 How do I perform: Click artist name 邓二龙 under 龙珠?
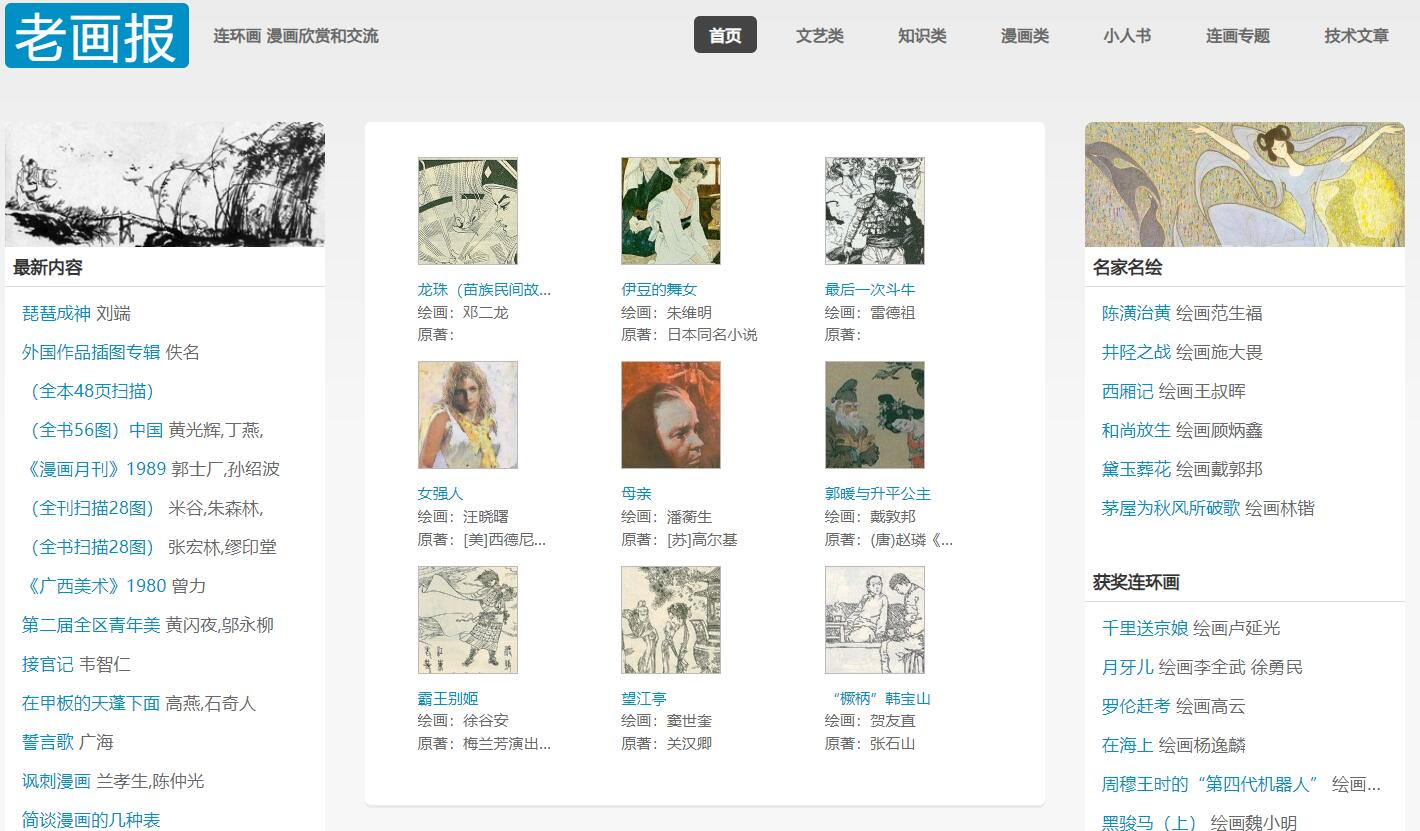pyautogui.click(x=486, y=312)
